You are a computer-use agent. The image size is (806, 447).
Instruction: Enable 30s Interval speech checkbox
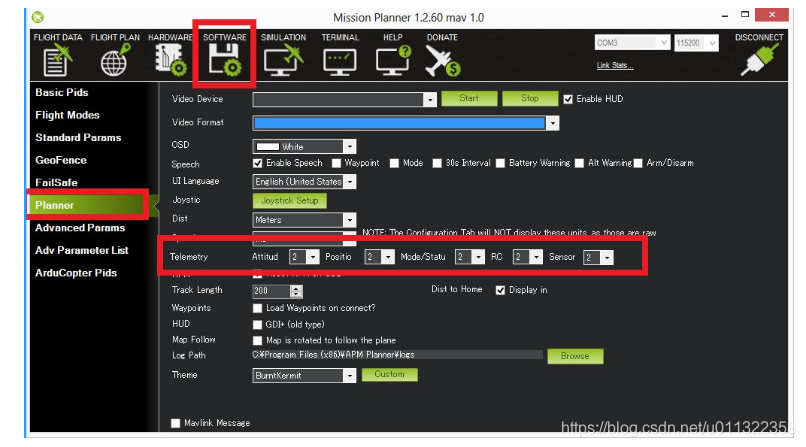pyautogui.click(x=437, y=163)
